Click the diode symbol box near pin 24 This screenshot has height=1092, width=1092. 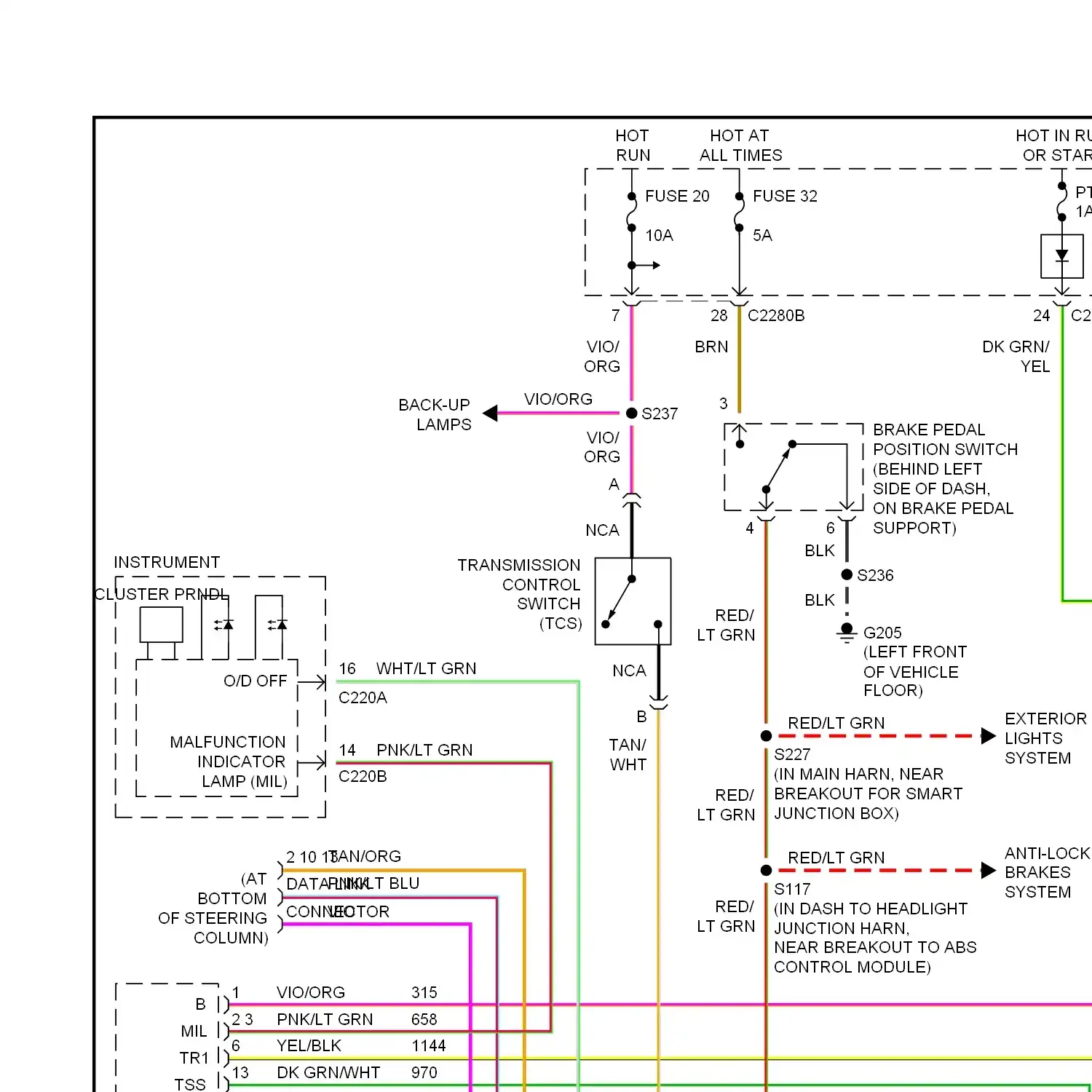point(1062,256)
